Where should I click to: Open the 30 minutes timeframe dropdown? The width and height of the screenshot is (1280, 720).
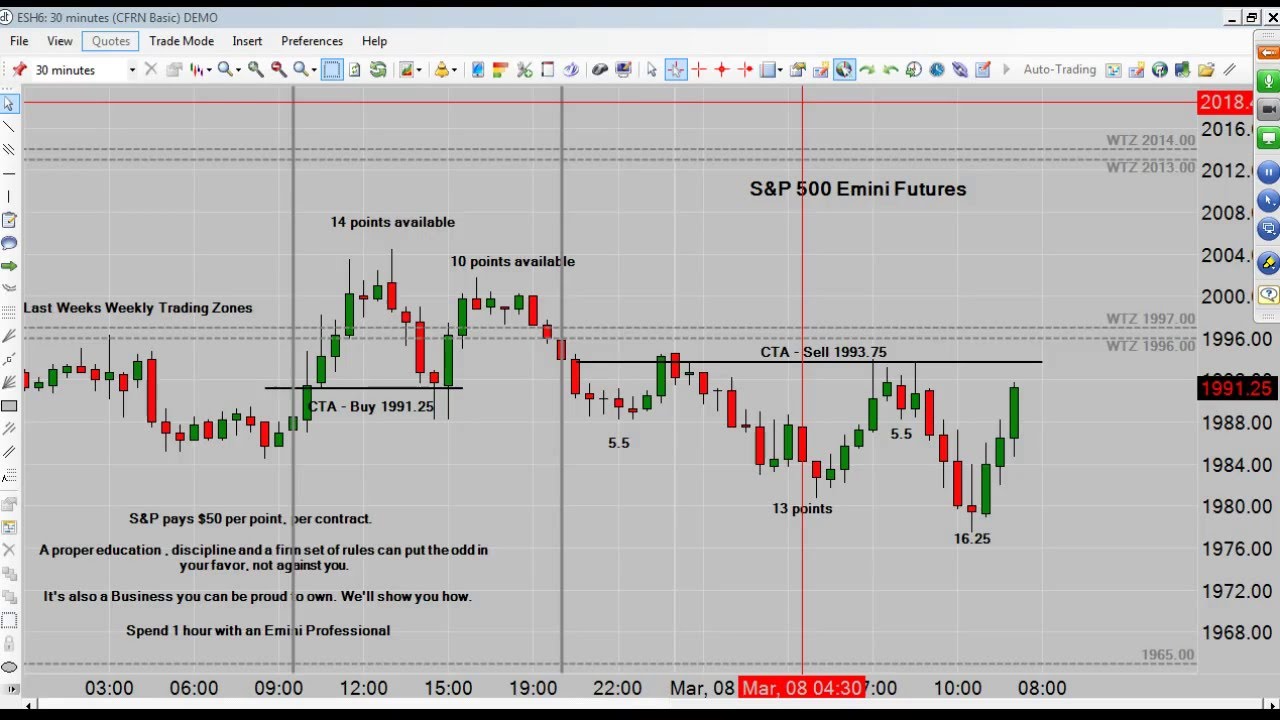click(132, 69)
